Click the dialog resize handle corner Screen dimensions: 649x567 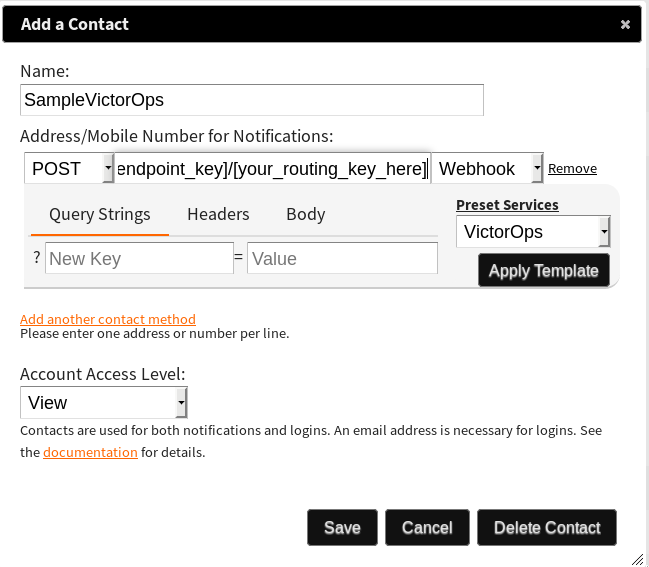(638, 559)
